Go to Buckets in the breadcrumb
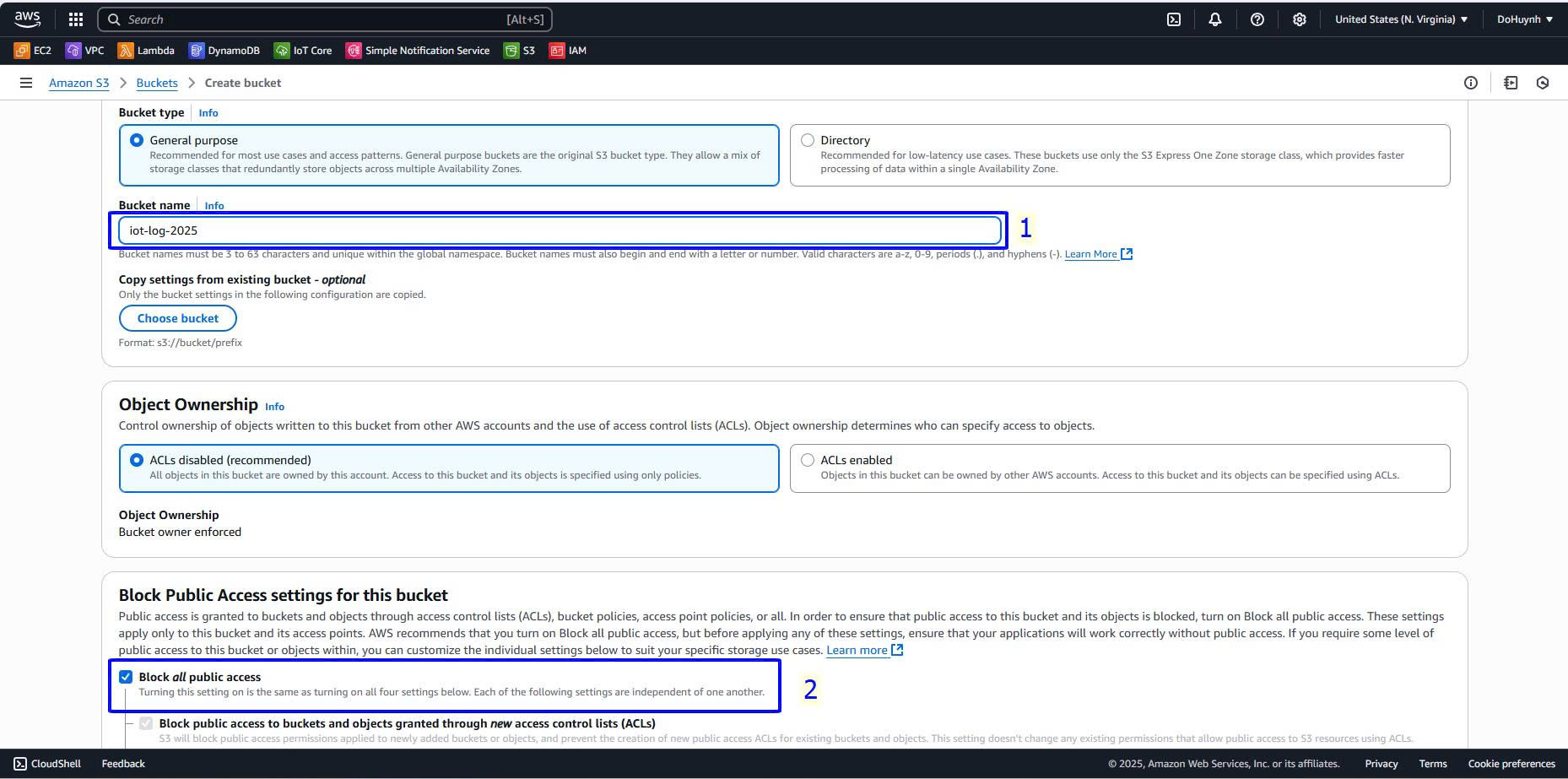 tap(157, 83)
